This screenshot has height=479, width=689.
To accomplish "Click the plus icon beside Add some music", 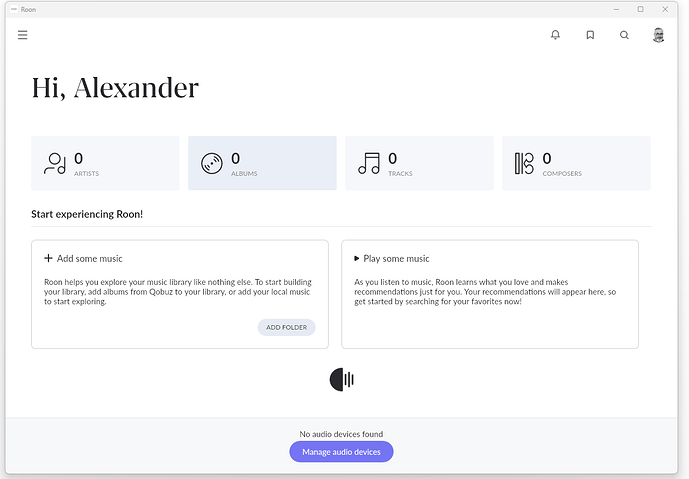I will 48,258.
